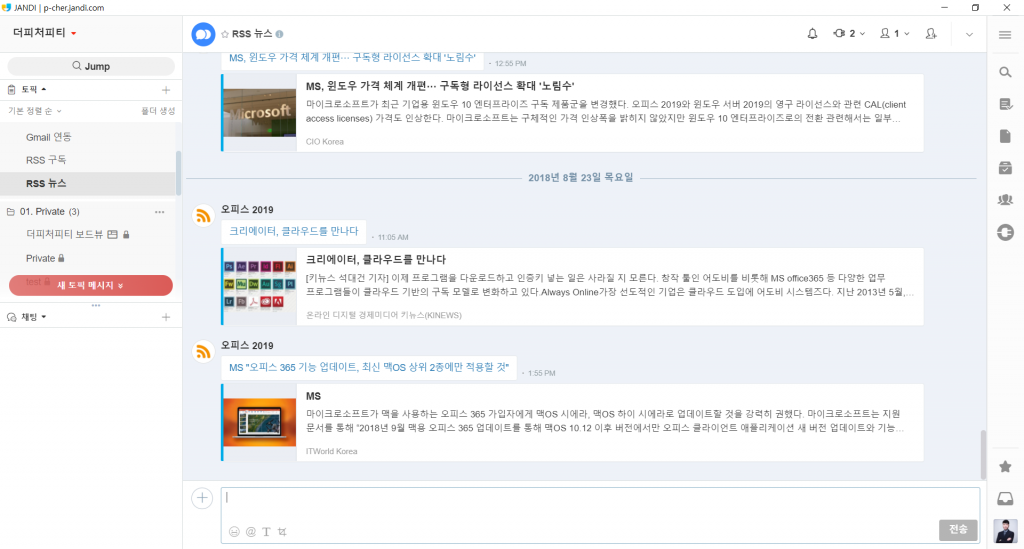The height and width of the screenshot is (549, 1024).
Task: Insert an emoji in the message
Action: [234, 532]
